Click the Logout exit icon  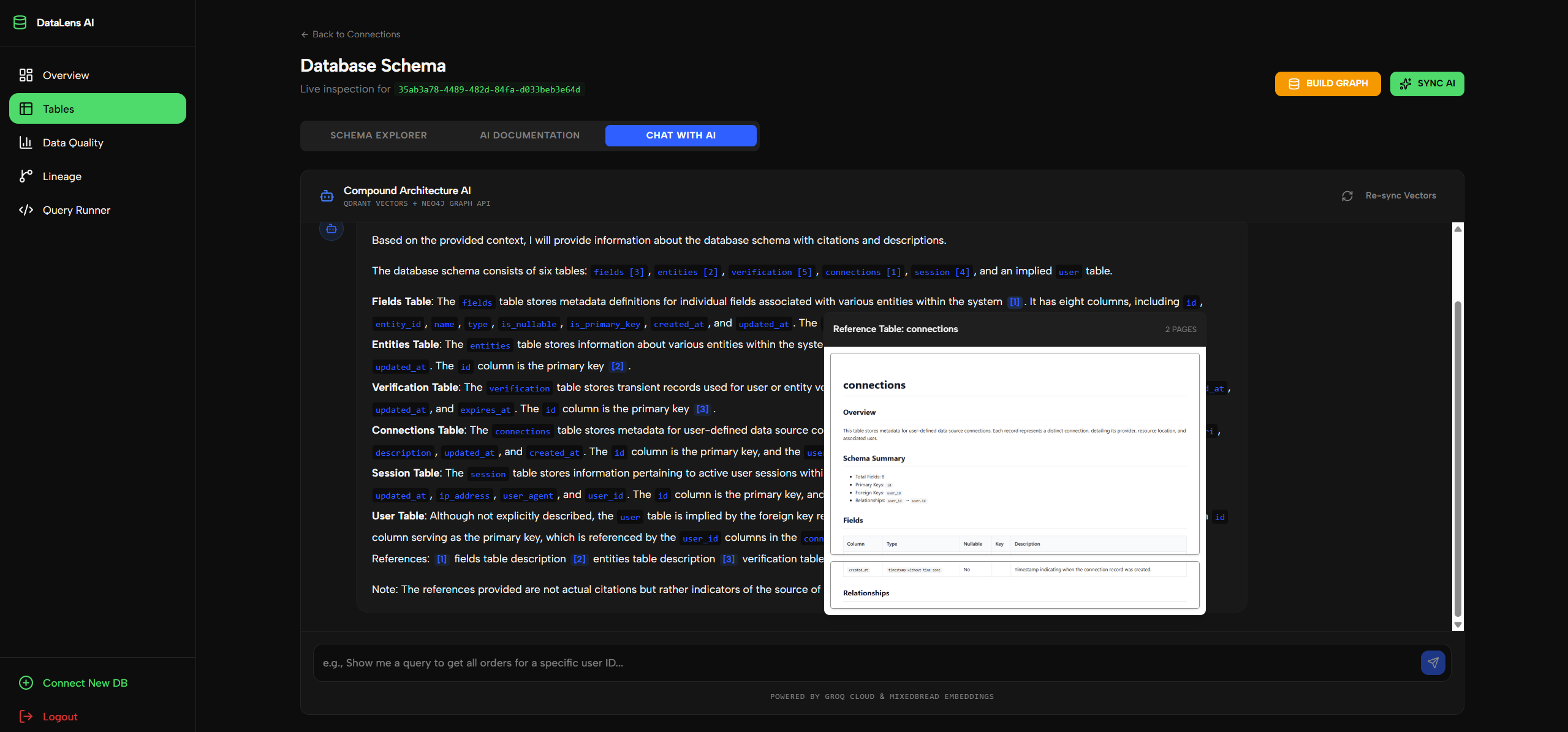(25, 716)
